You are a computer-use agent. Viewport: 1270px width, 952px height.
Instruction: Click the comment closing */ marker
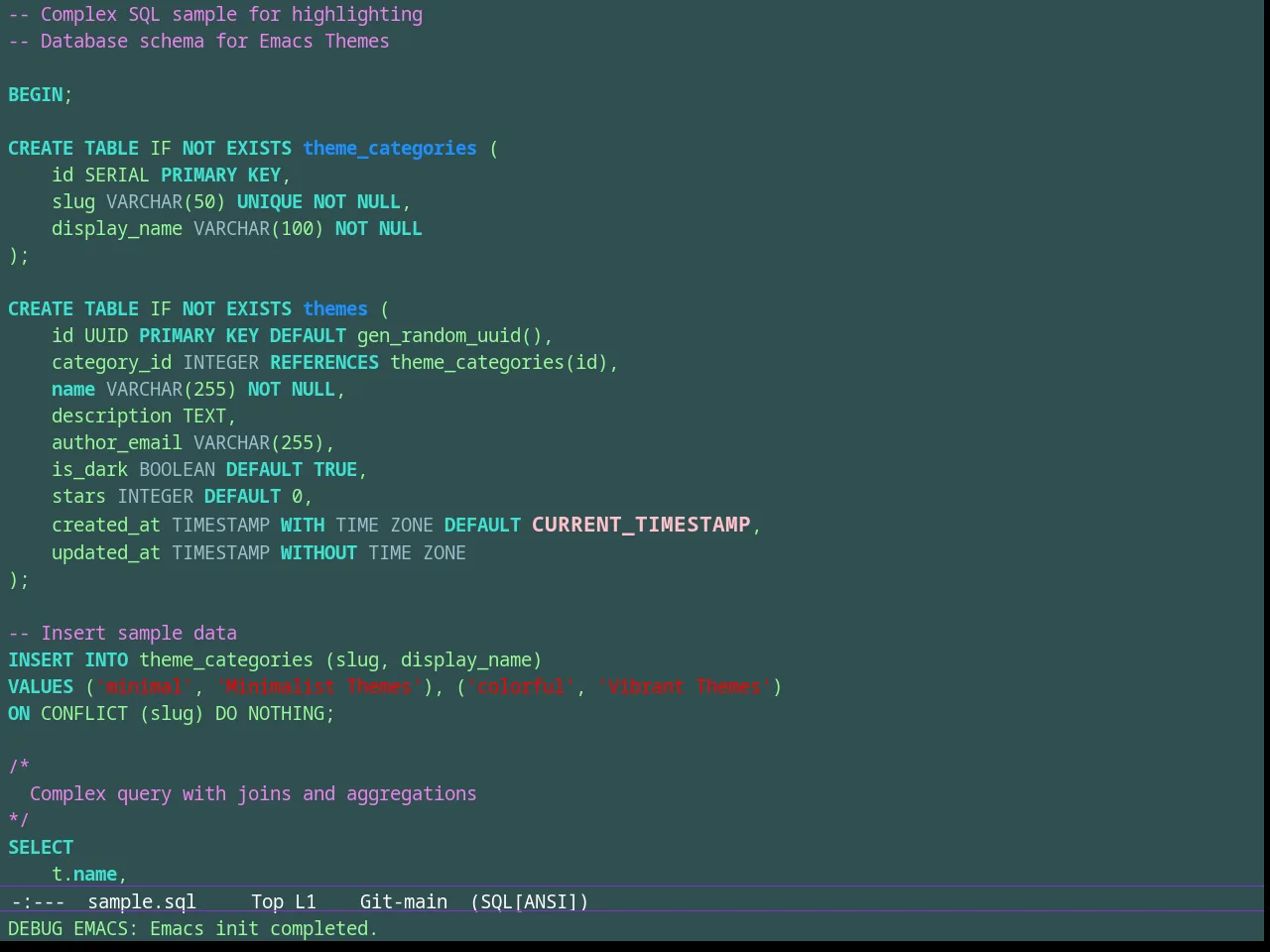pos(19,820)
